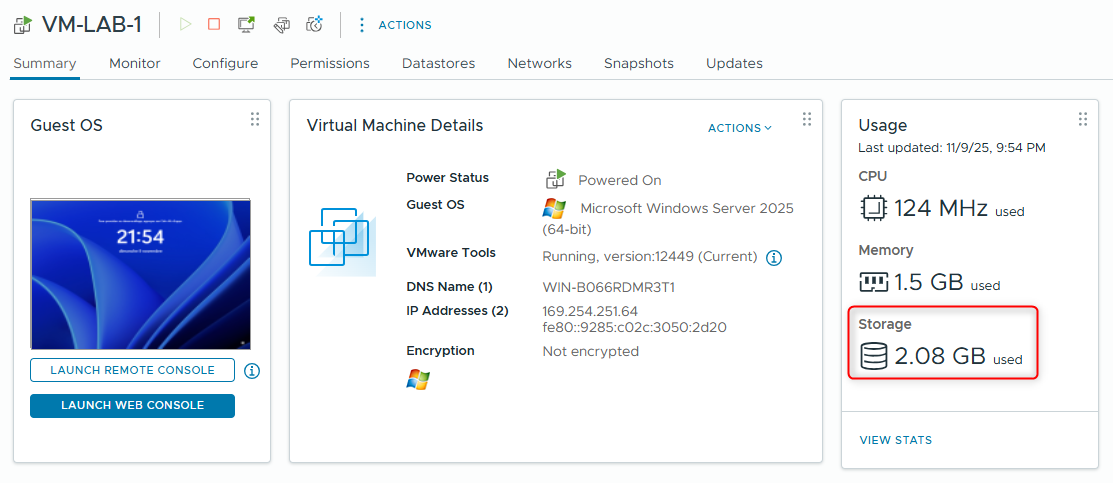The image size is (1113, 483).
Task: Click the red Power Off stop icon
Action: [214, 24]
